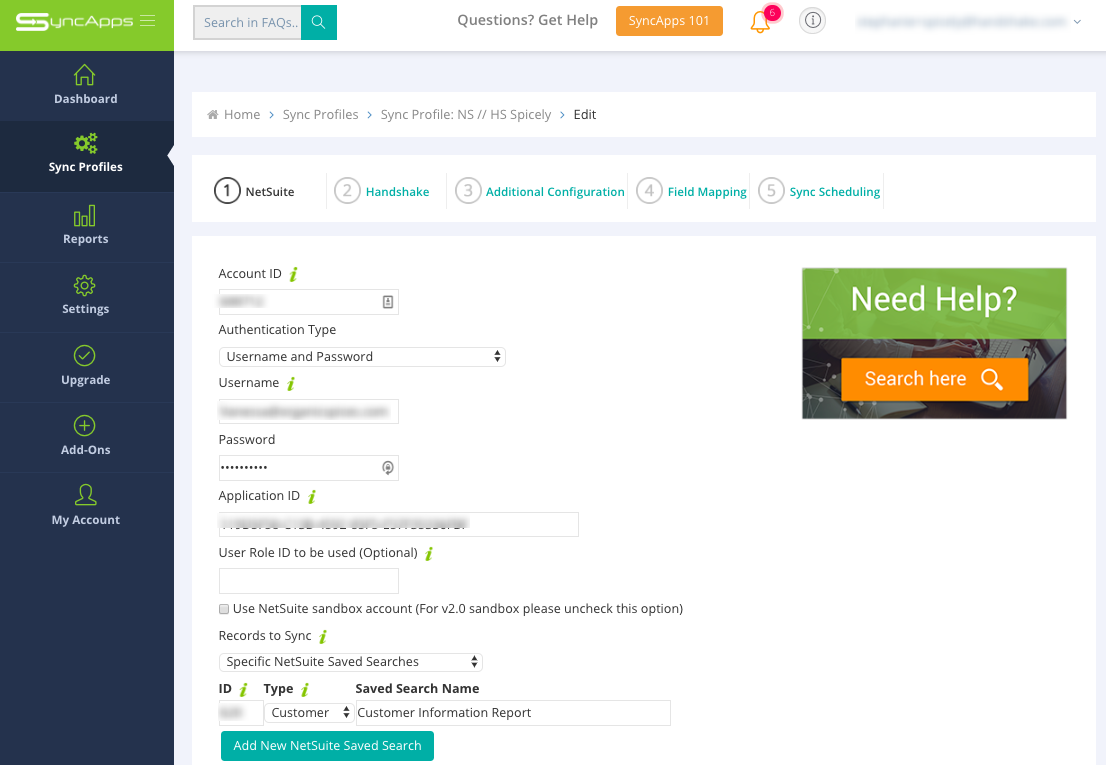1106x765 pixels.
Task: Click the Username input field
Action: pos(308,411)
